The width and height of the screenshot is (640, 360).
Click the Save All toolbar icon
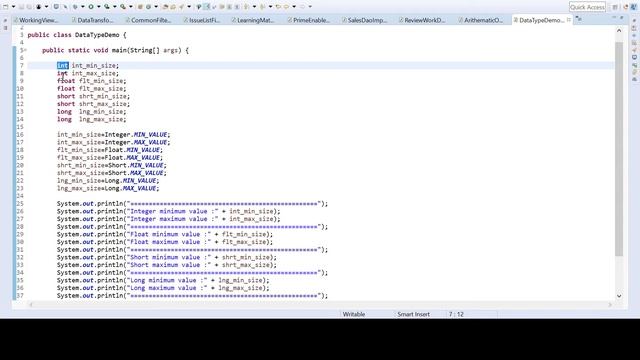(29, 7)
